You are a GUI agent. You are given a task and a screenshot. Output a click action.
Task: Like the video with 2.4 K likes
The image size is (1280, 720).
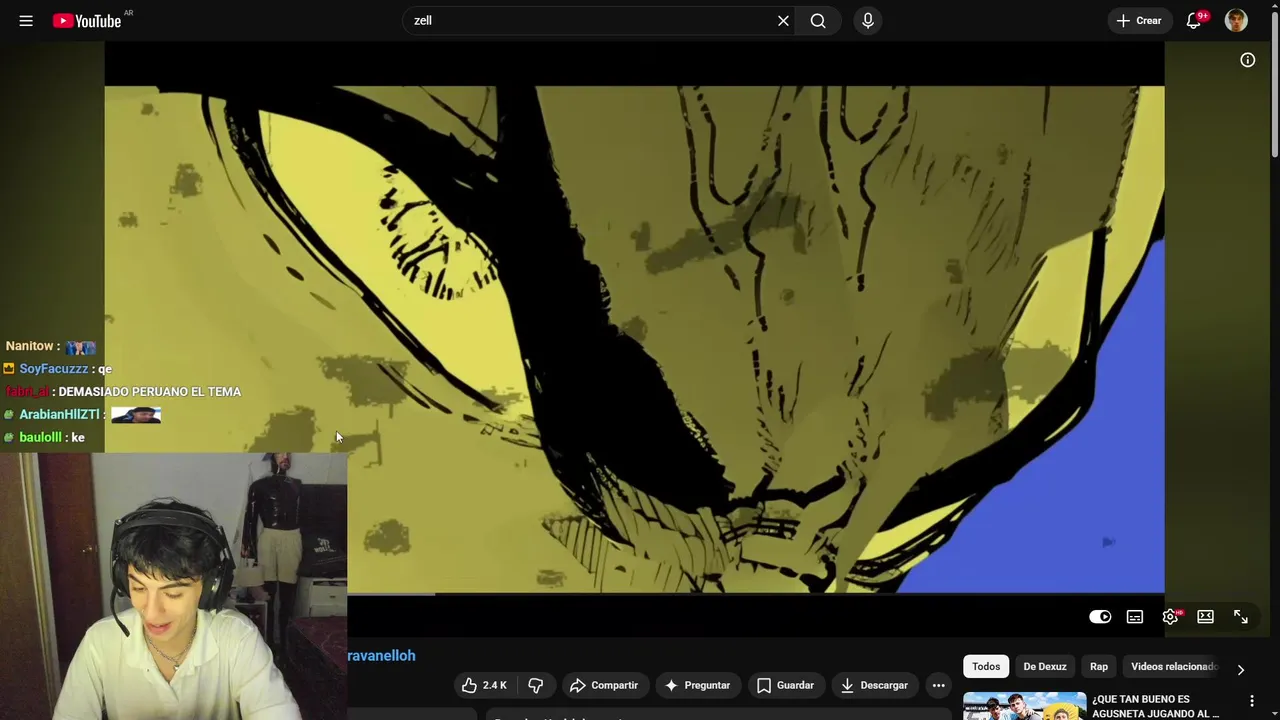coord(484,685)
